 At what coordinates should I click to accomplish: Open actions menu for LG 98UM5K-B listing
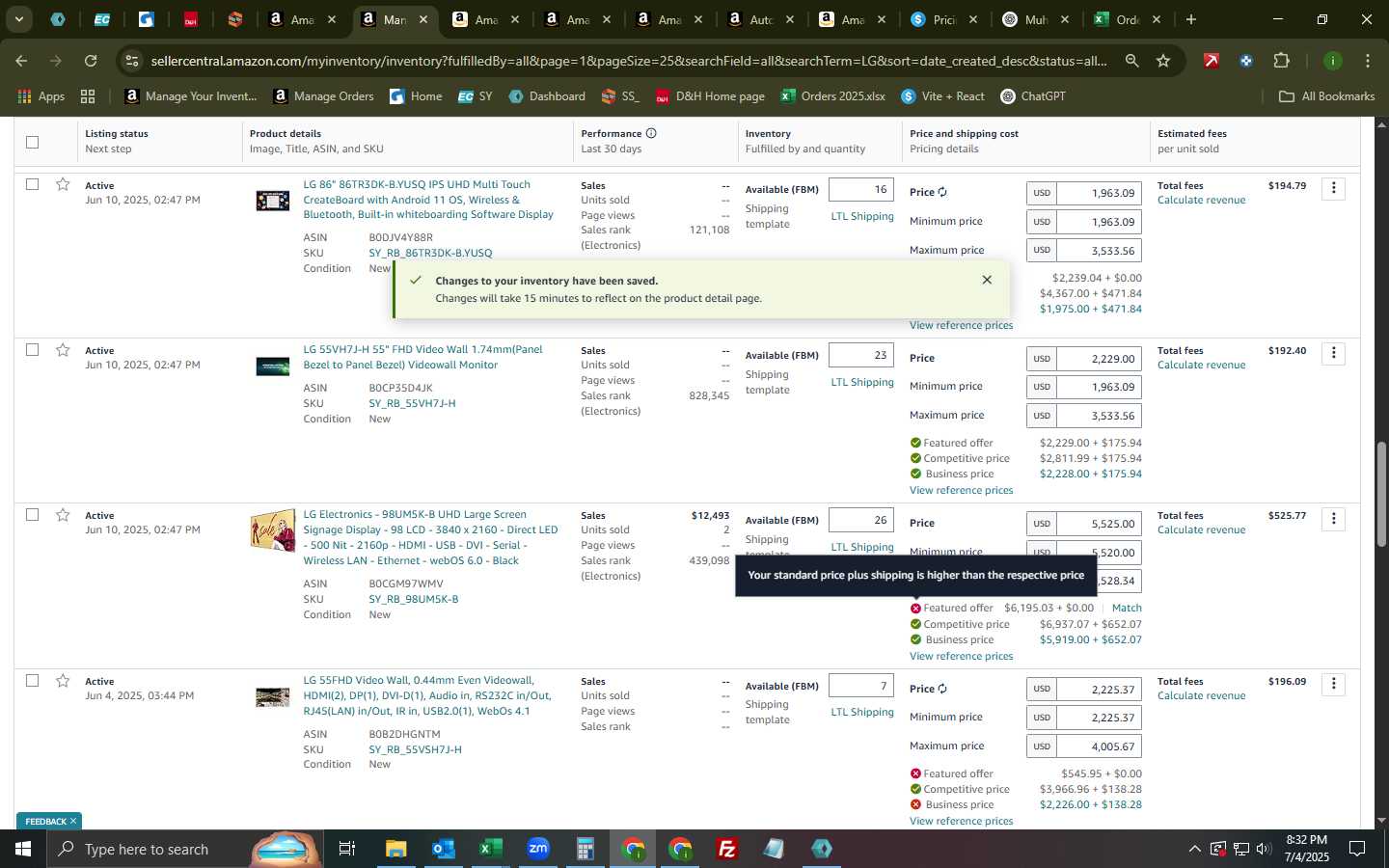click(x=1333, y=519)
